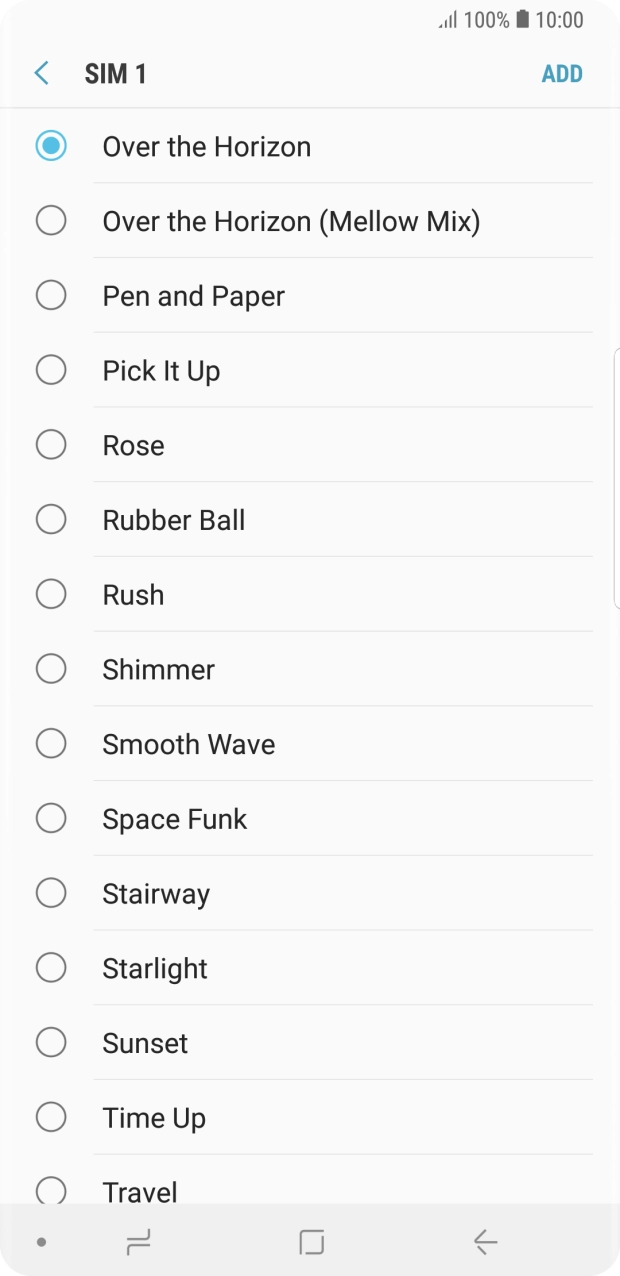Tap the back arrow beside SIM 1

click(x=41, y=73)
